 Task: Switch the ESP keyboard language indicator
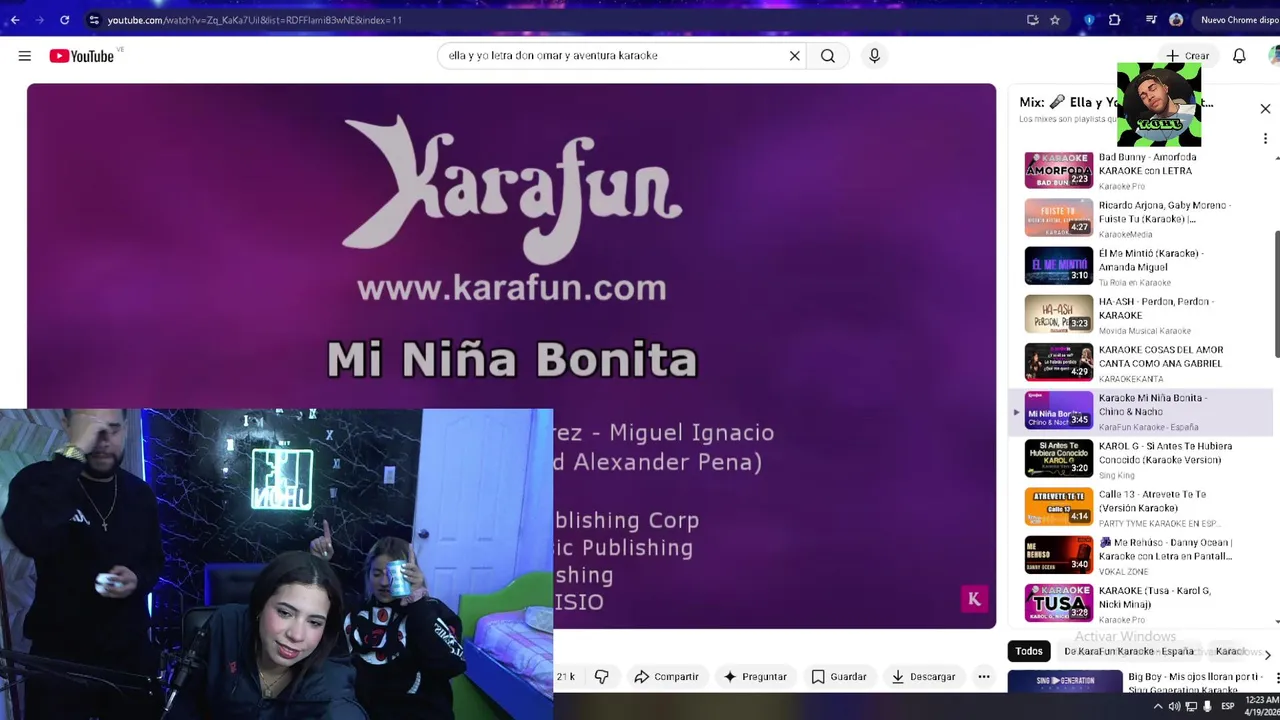[x=1228, y=706]
